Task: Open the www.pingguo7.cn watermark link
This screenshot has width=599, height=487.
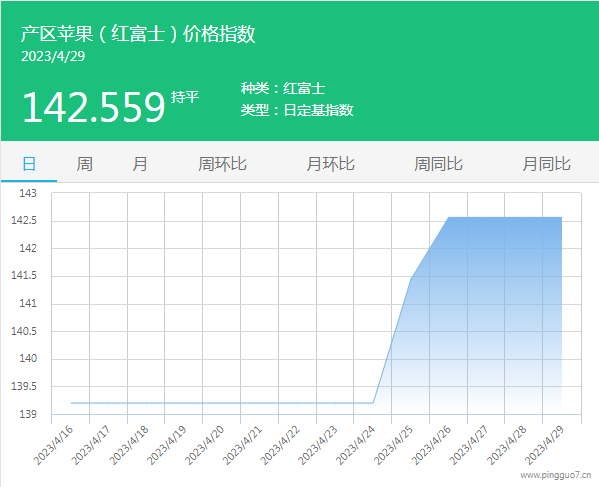Action: click(x=556, y=475)
